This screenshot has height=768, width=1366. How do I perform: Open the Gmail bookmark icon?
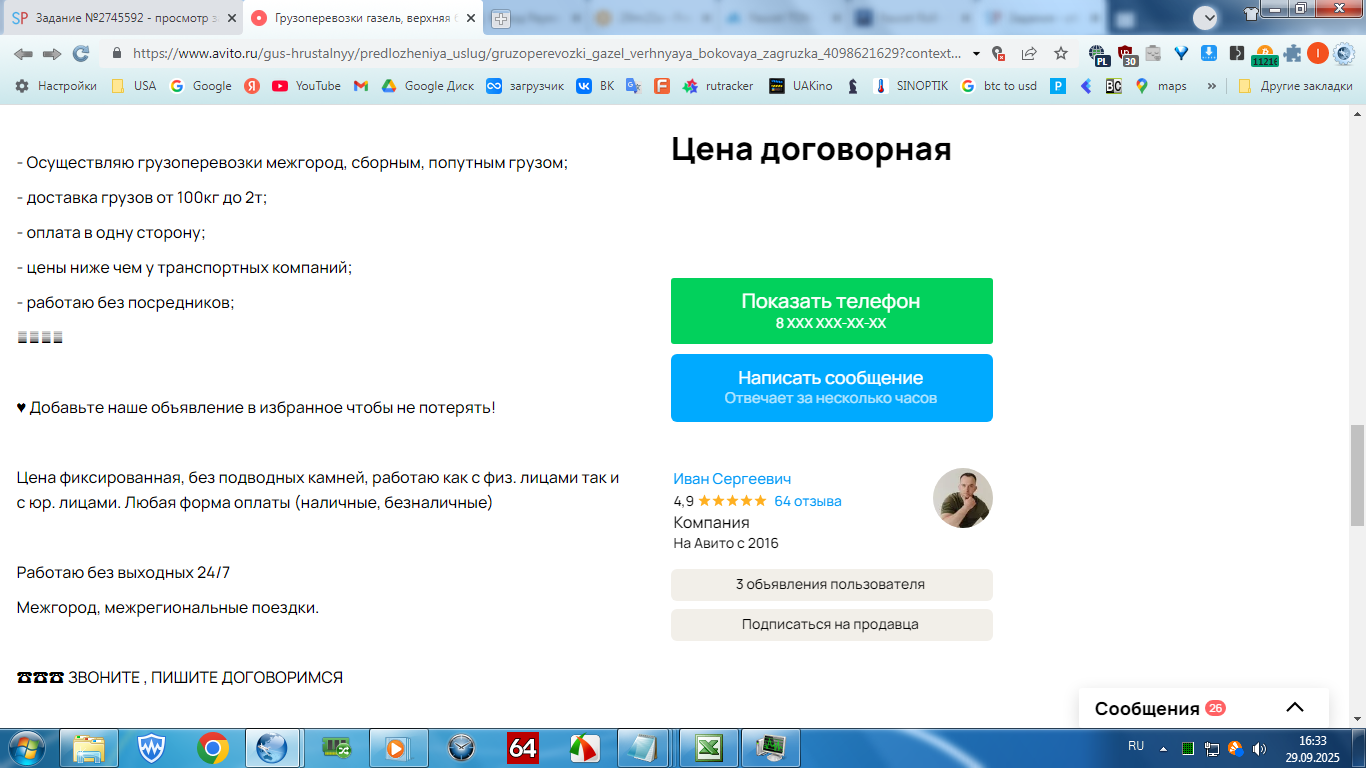pos(361,86)
